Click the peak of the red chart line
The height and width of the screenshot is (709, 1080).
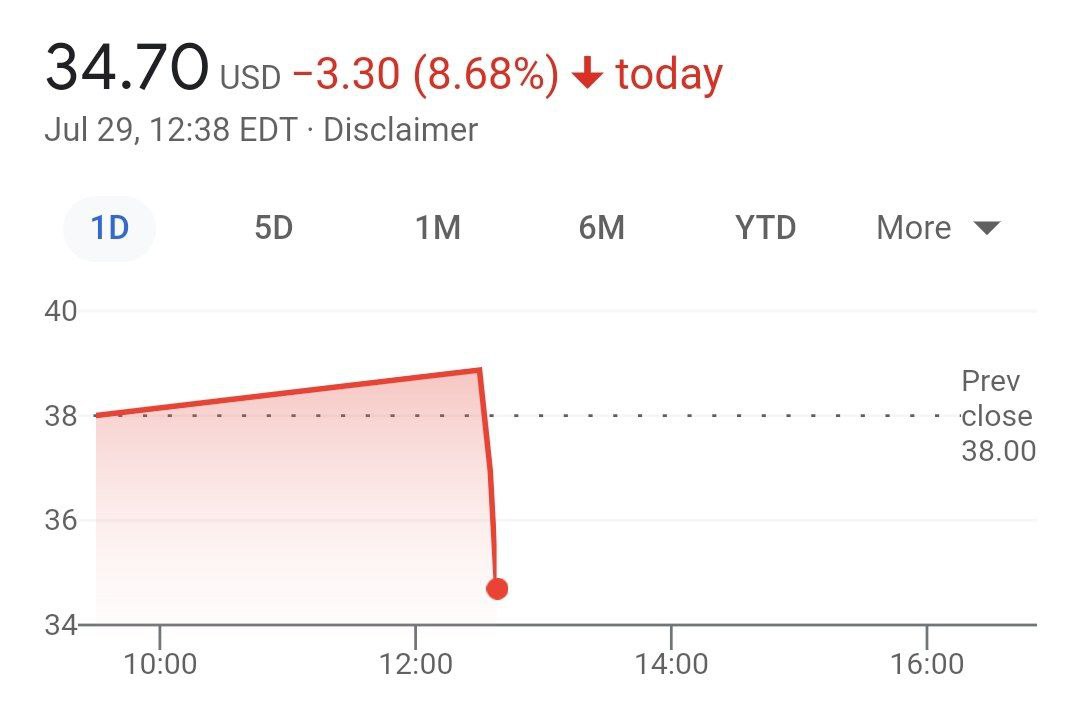coord(478,368)
